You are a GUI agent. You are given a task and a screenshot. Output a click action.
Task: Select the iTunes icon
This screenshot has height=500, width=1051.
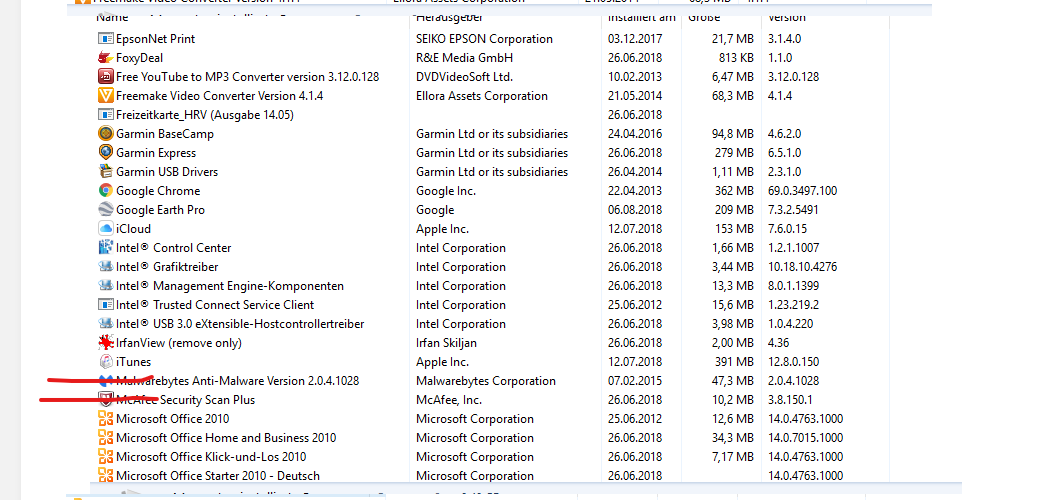[x=105, y=362]
